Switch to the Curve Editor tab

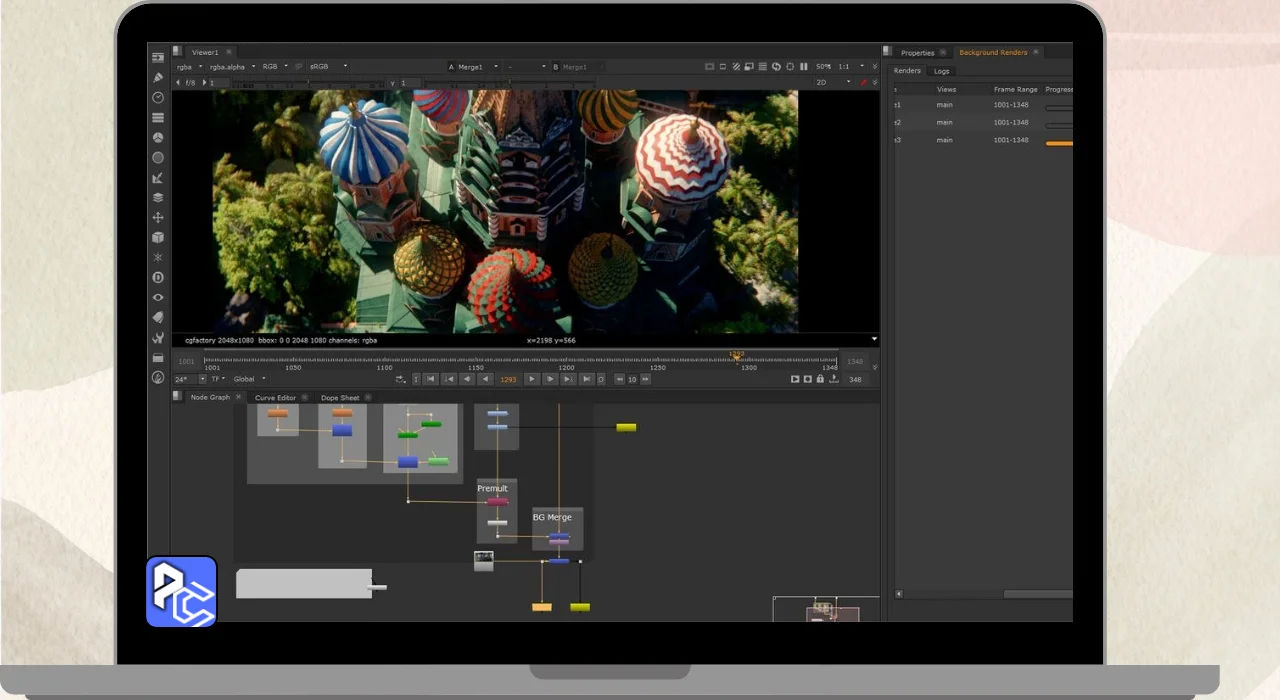[x=275, y=398]
